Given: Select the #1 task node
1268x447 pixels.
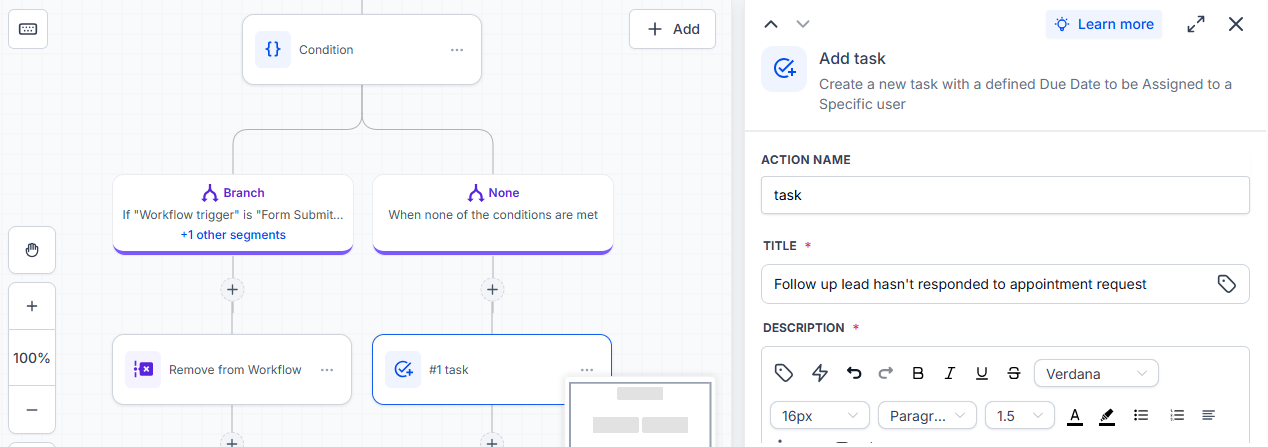Looking at the screenshot, I should coord(492,370).
